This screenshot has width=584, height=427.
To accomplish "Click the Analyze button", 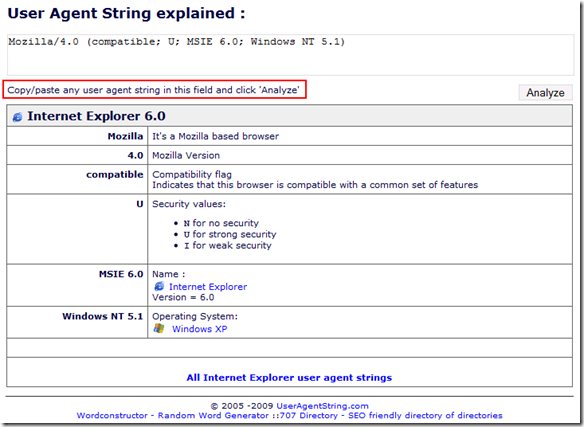I will point(545,92).
